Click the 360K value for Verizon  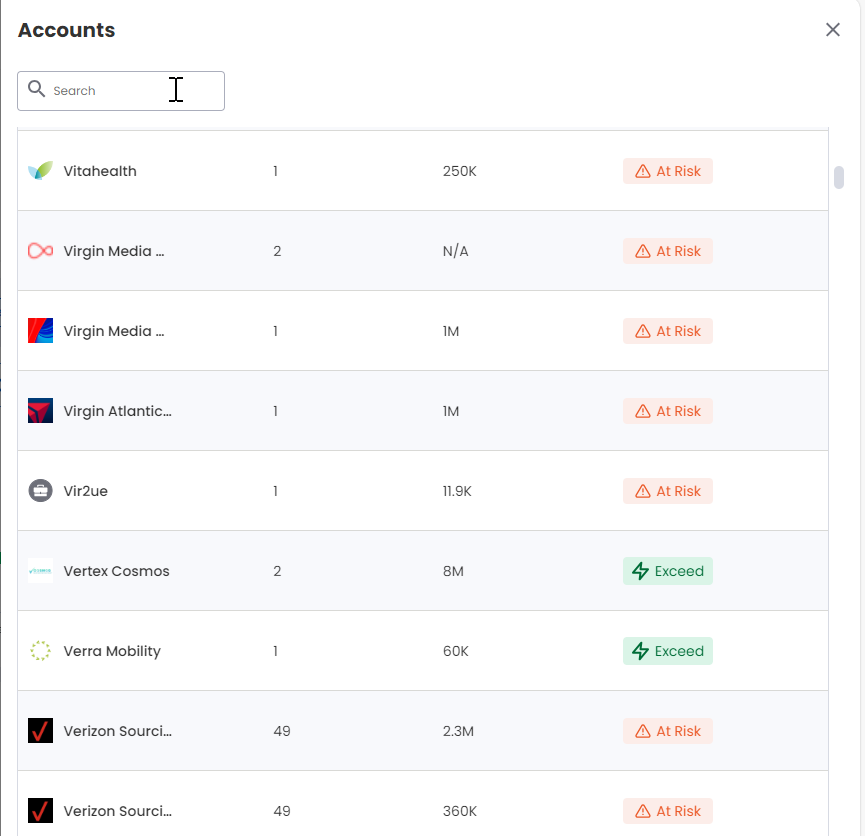coord(460,811)
